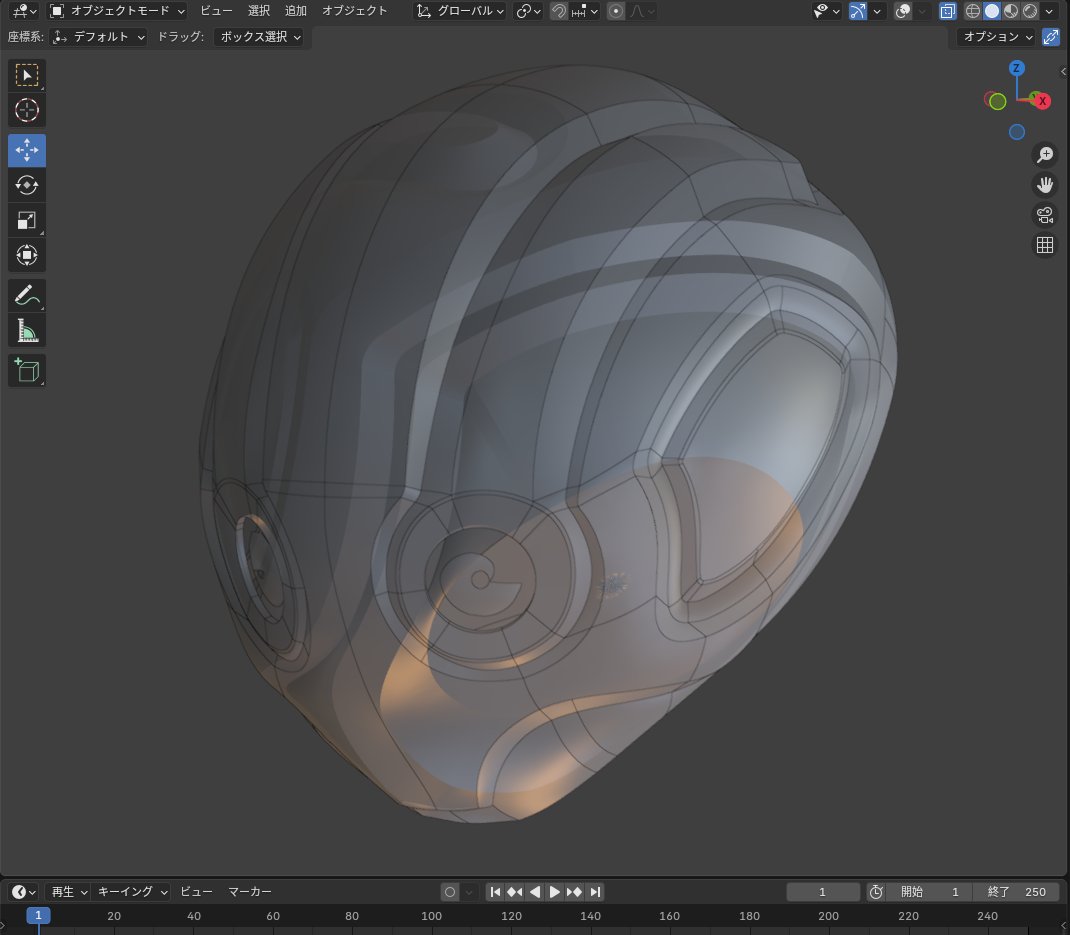Open the timeline editor type menu
Viewport: 1070px width, 935px height.
tap(23, 891)
